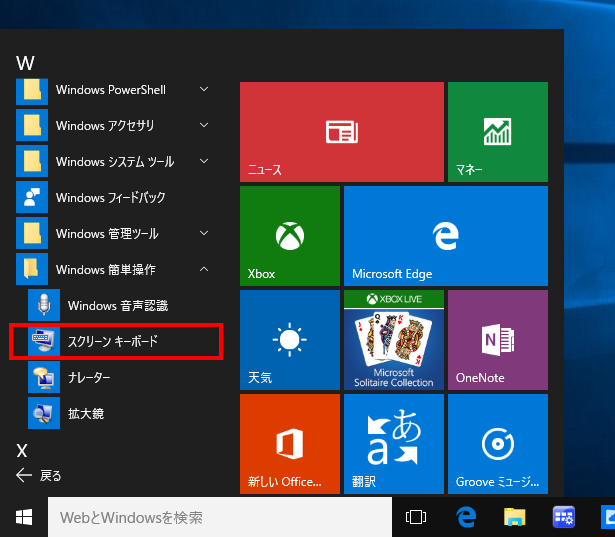
Task: Open the Groove ミュージック tile
Action: (498, 444)
